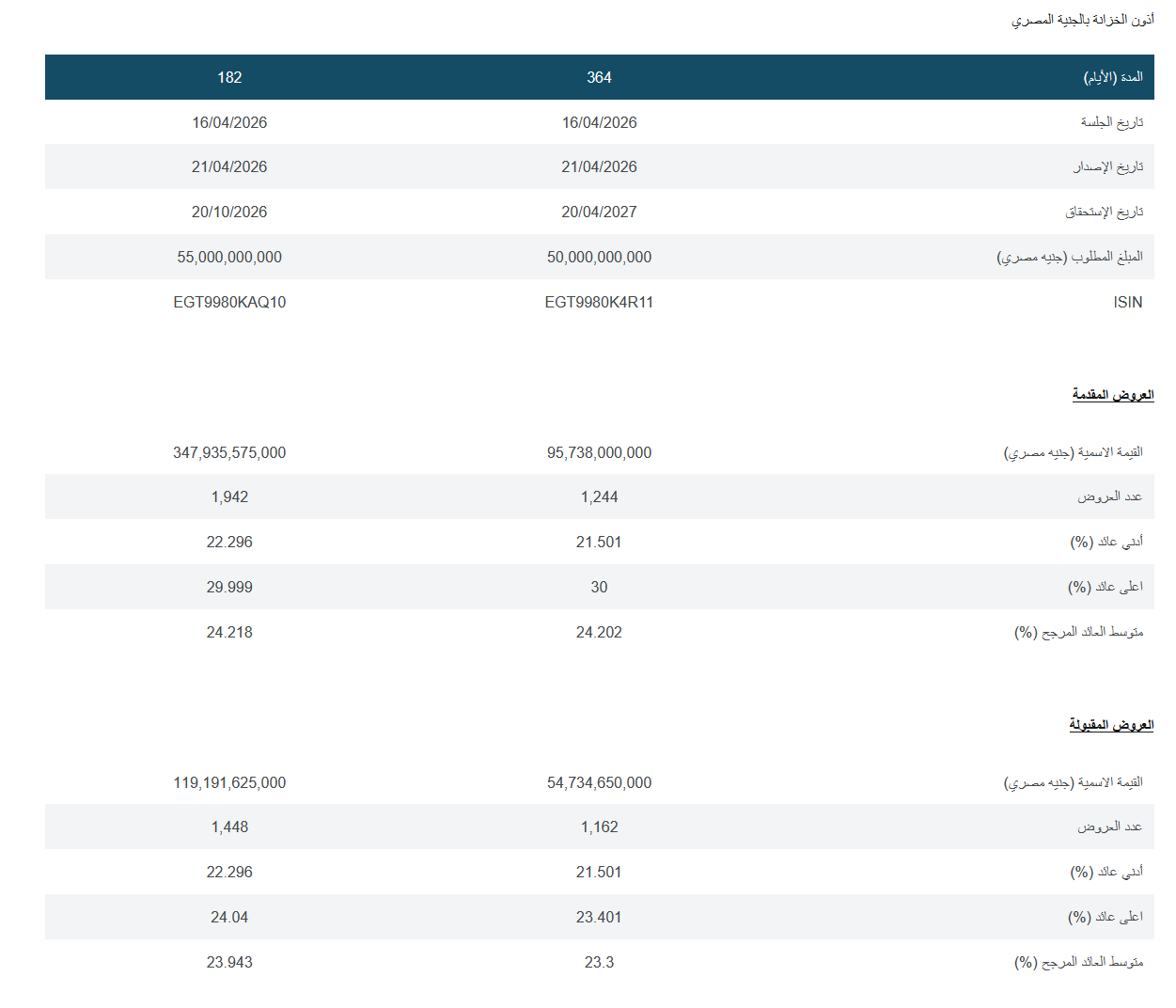Select the weighted average yield 24.202

tap(599, 632)
